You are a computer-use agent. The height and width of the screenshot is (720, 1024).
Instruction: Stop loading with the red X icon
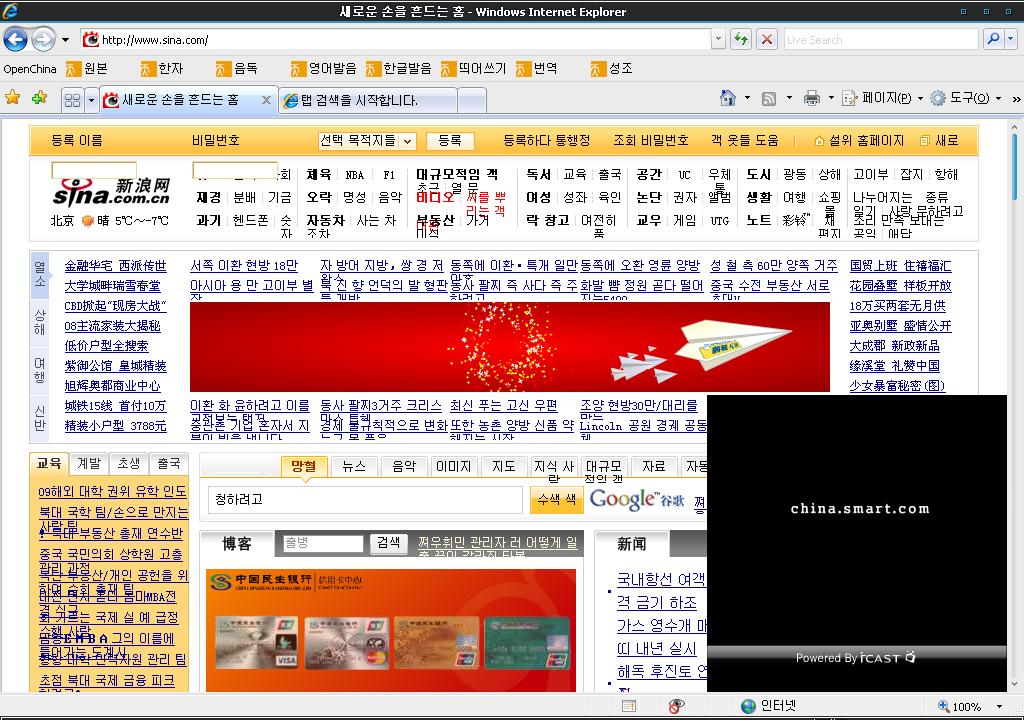click(767, 40)
